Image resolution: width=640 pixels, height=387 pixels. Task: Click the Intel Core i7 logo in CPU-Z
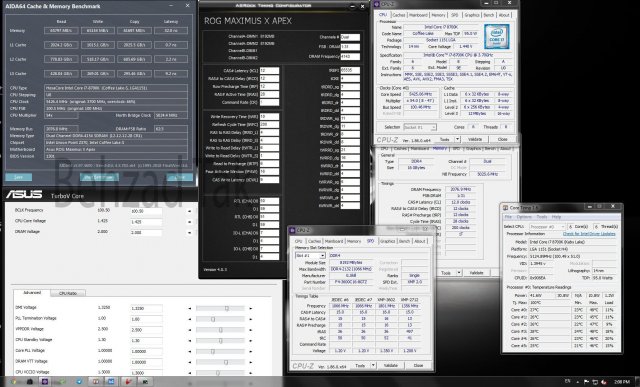[x=497, y=36]
